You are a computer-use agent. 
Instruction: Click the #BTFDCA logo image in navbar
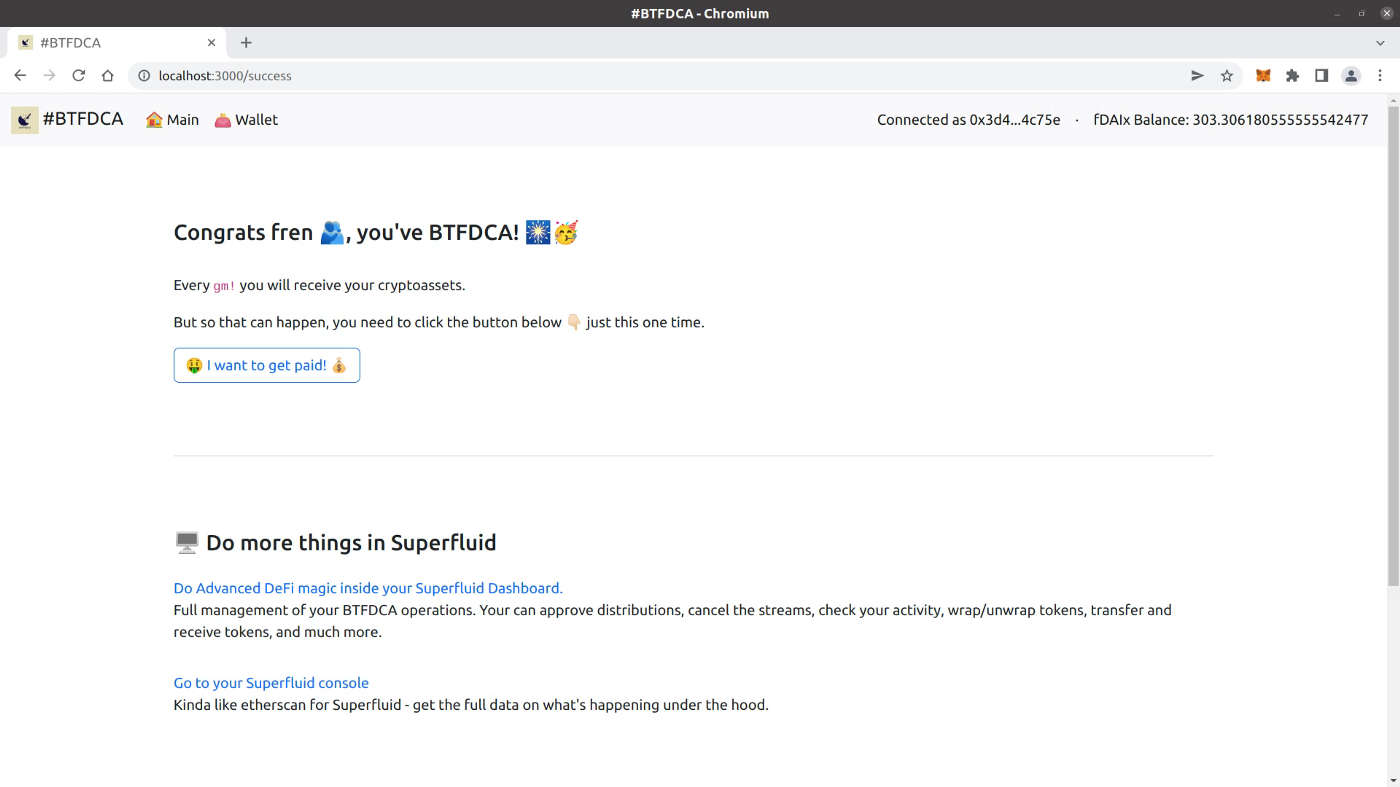[25, 120]
